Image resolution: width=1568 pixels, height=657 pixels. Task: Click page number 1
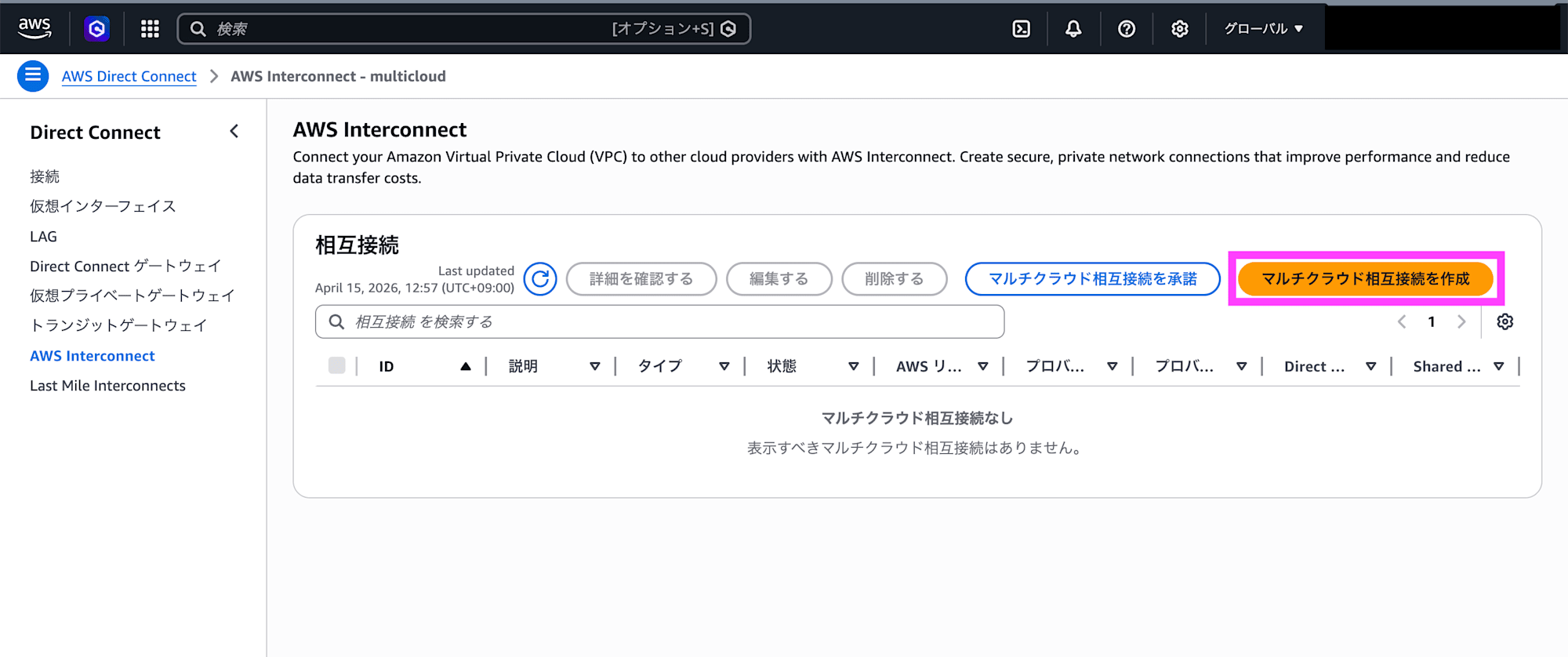click(1432, 321)
